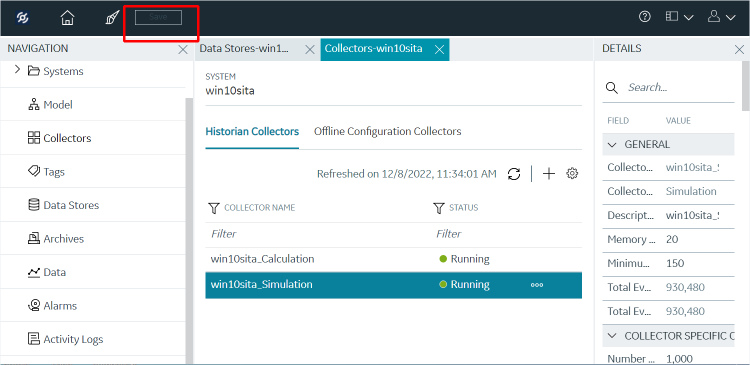Collapse the General section
The height and width of the screenshot is (365, 750).
[612, 144]
